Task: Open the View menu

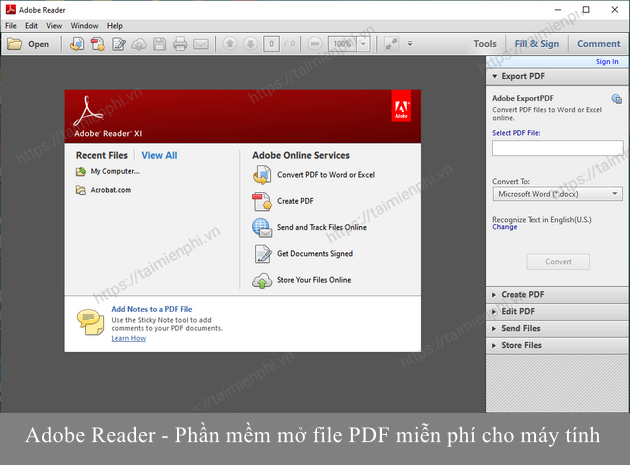Action: 54,26
